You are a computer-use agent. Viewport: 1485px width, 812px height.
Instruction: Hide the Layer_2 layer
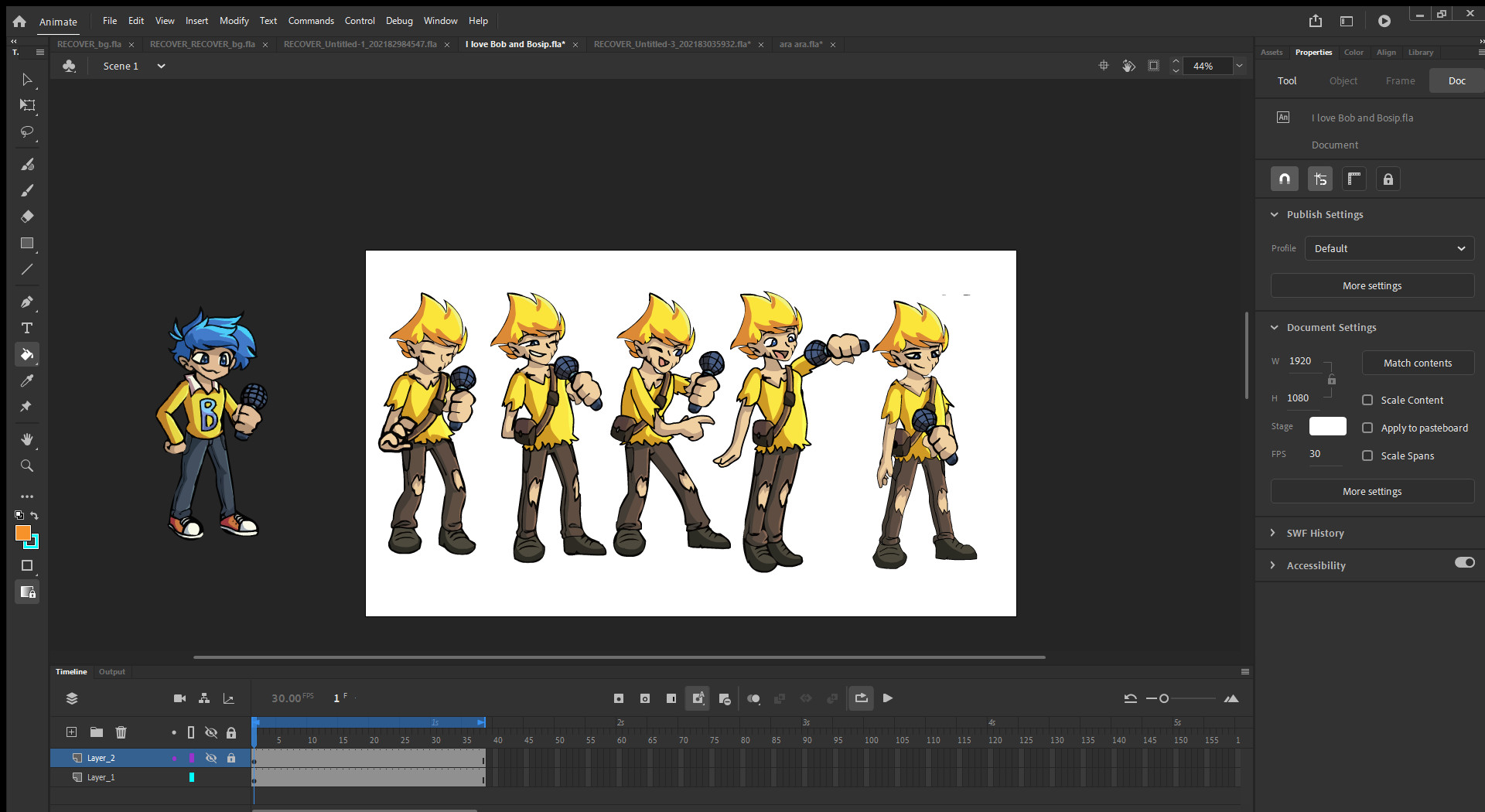coord(211,758)
